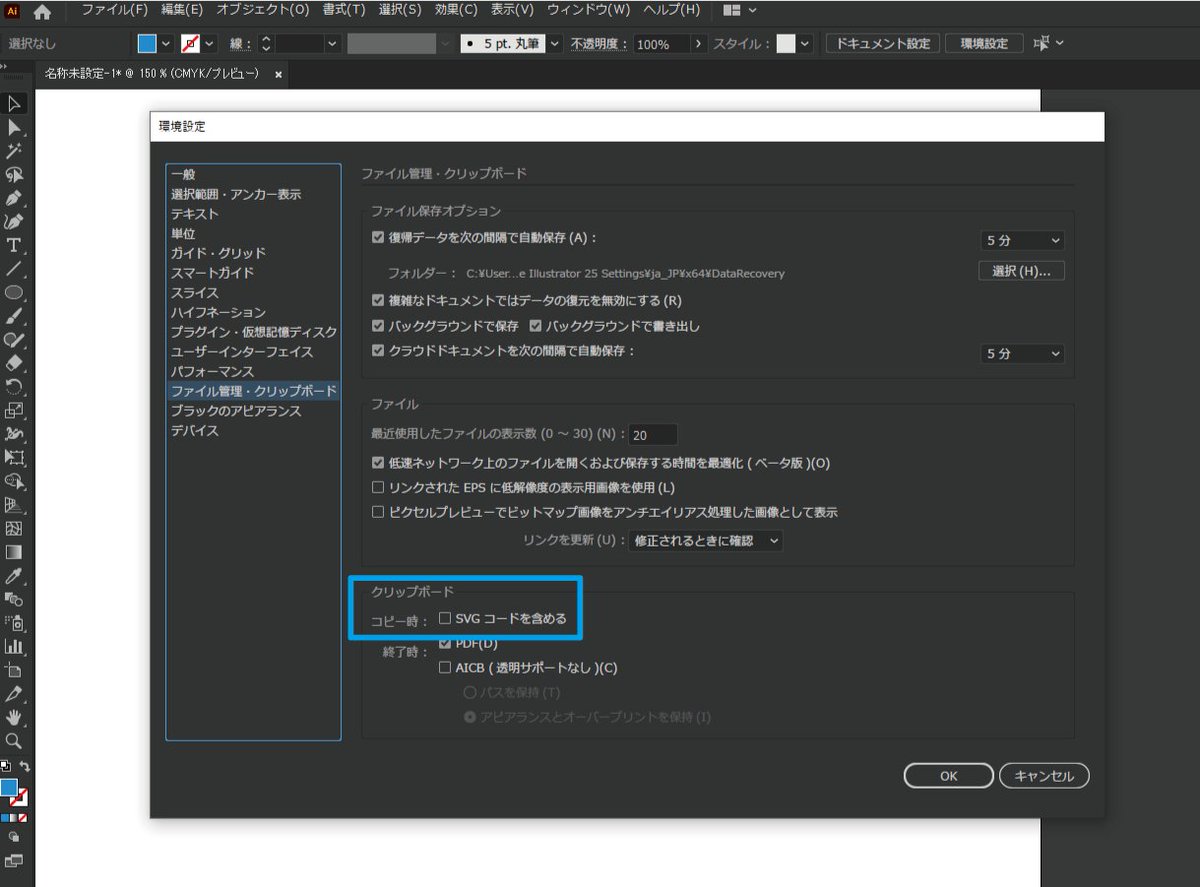The width and height of the screenshot is (1200, 887).
Task: Select the Free Transform tool
Action: (x=14, y=457)
